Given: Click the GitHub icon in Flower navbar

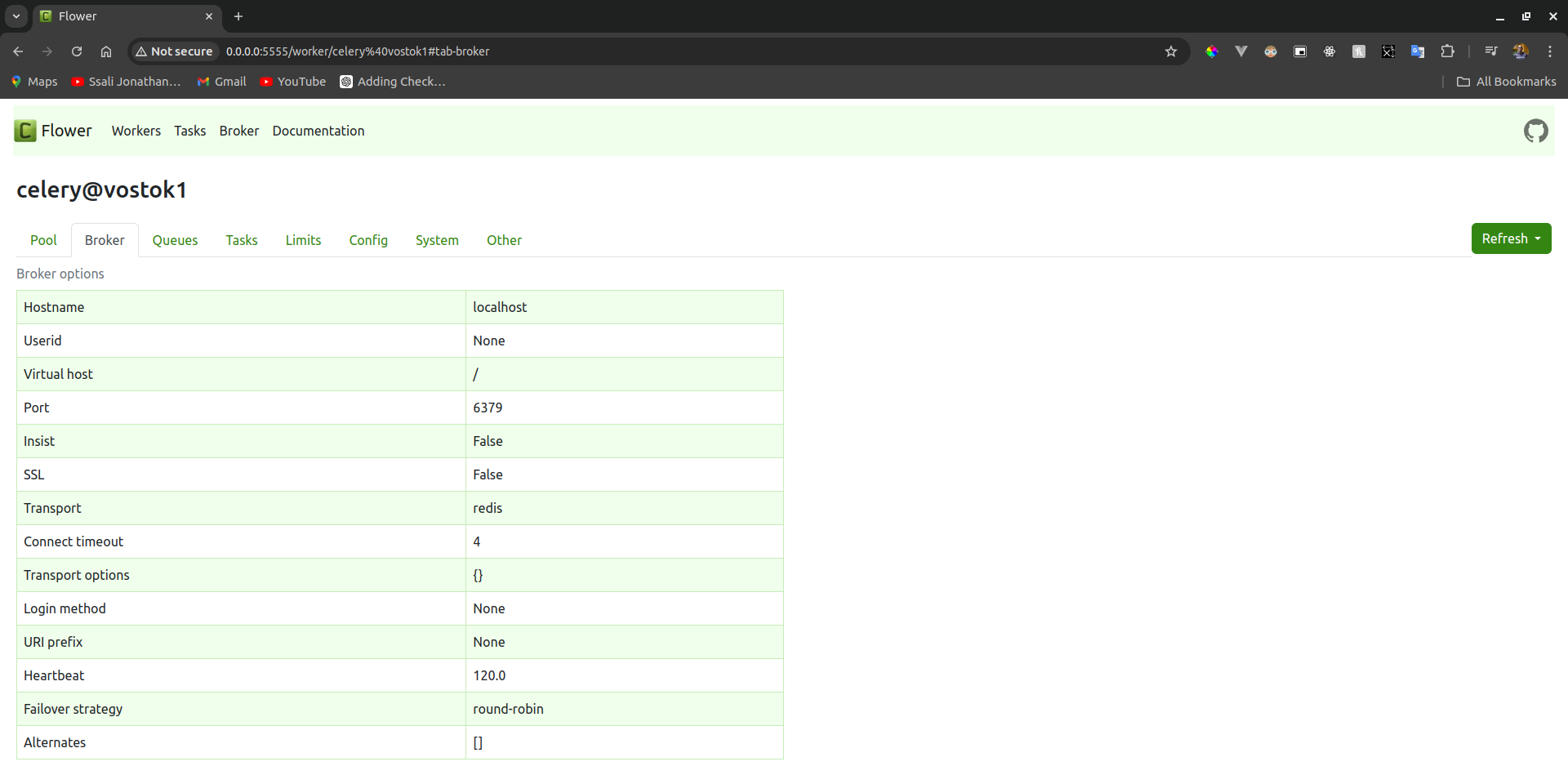Looking at the screenshot, I should tap(1535, 131).
